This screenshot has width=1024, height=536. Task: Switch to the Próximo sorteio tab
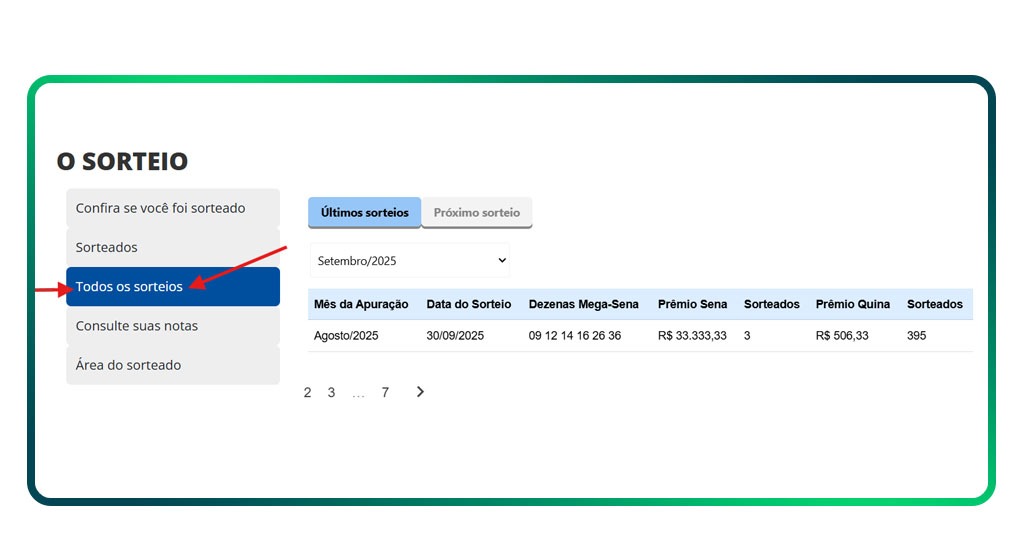click(x=477, y=213)
